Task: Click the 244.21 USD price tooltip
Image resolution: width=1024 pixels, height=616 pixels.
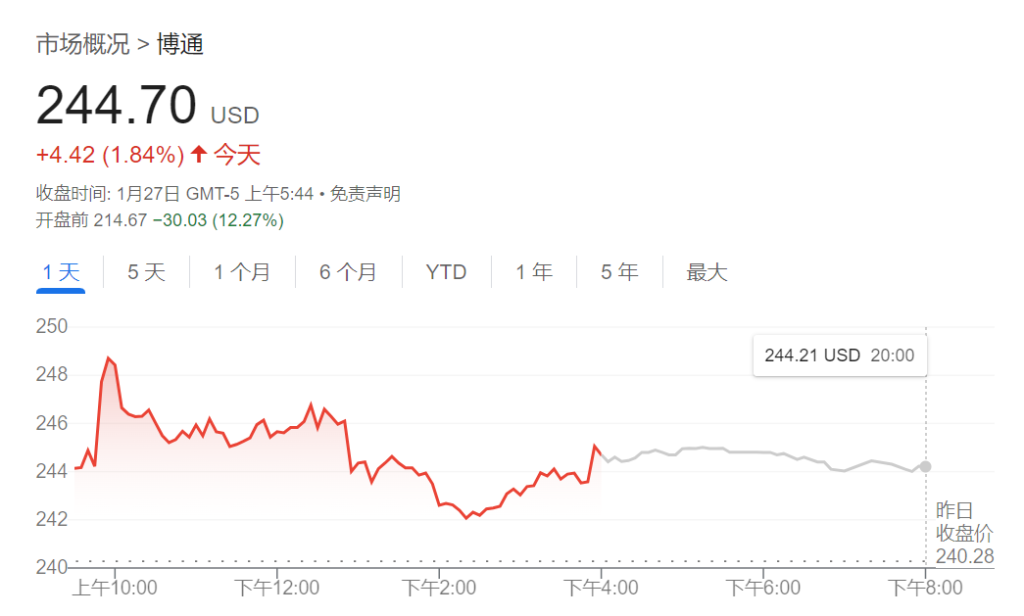Action: tap(840, 355)
